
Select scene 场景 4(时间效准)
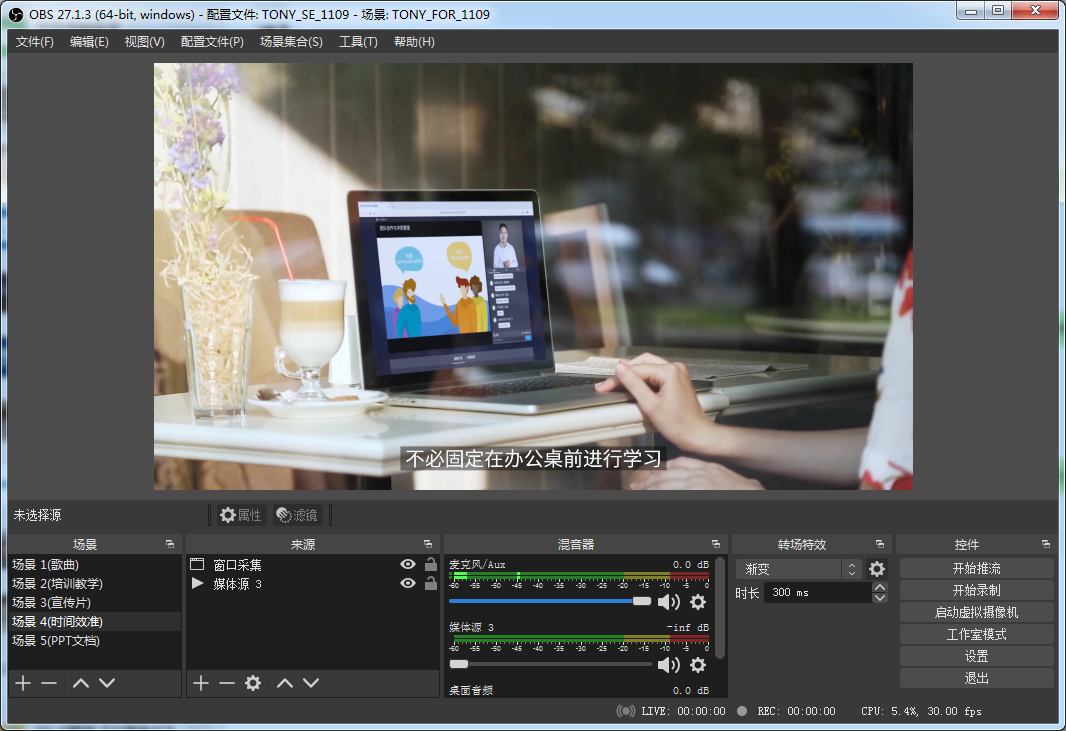[95, 622]
